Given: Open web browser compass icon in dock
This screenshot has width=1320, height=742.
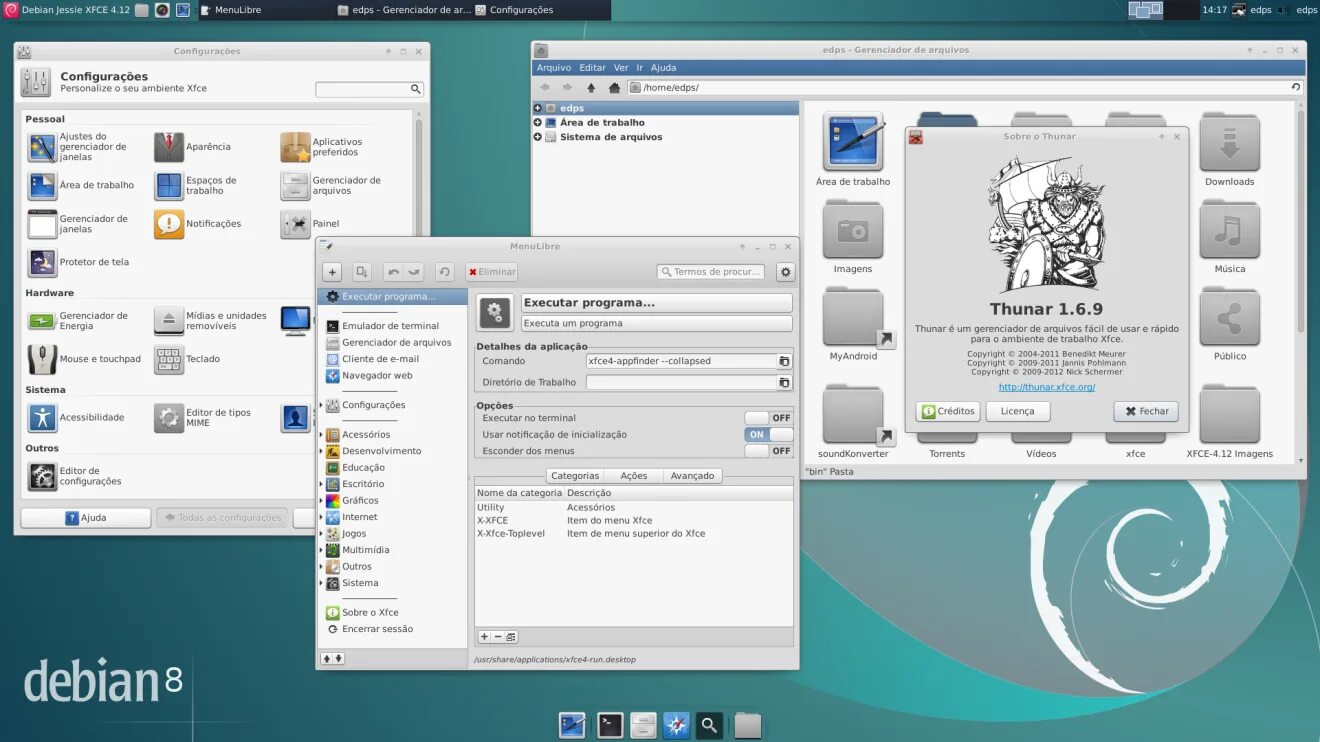Looking at the screenshot, I should 676,726.
